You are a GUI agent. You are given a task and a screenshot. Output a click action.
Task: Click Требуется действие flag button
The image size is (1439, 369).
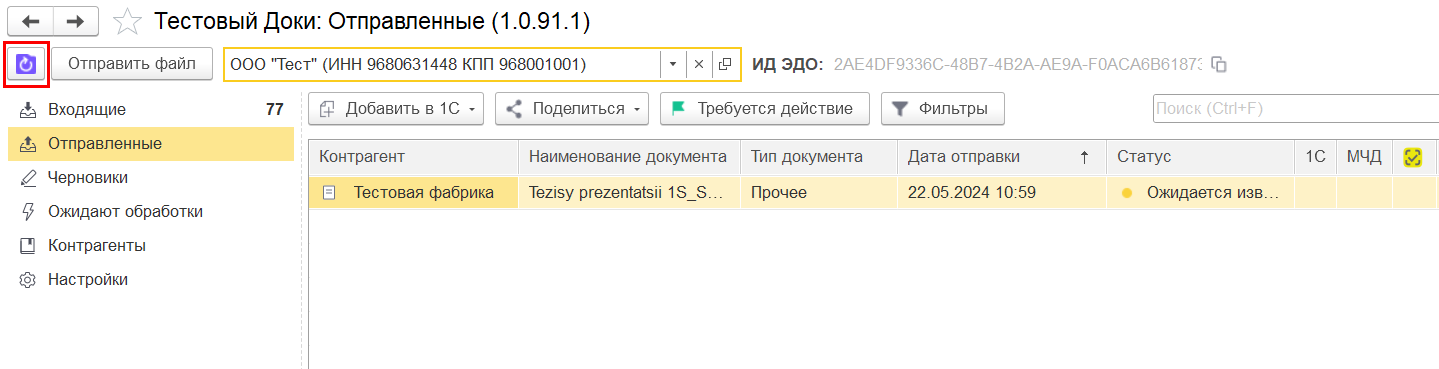pos(764,109)
